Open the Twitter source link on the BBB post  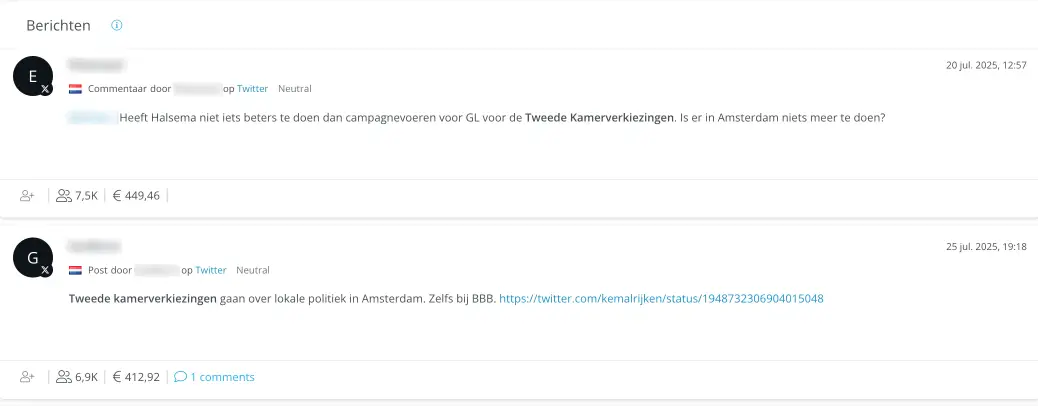click(211, 270)
